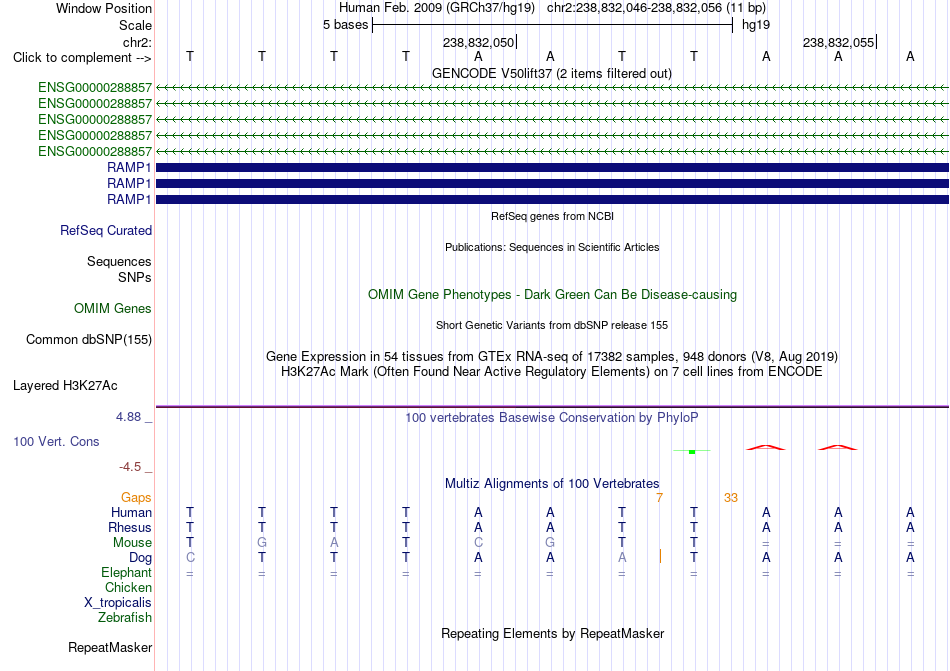This screenshot has height=671, width=950.
Task: Open 'RefSeq genes from NCBI' track title
Action: pos(552,216)
